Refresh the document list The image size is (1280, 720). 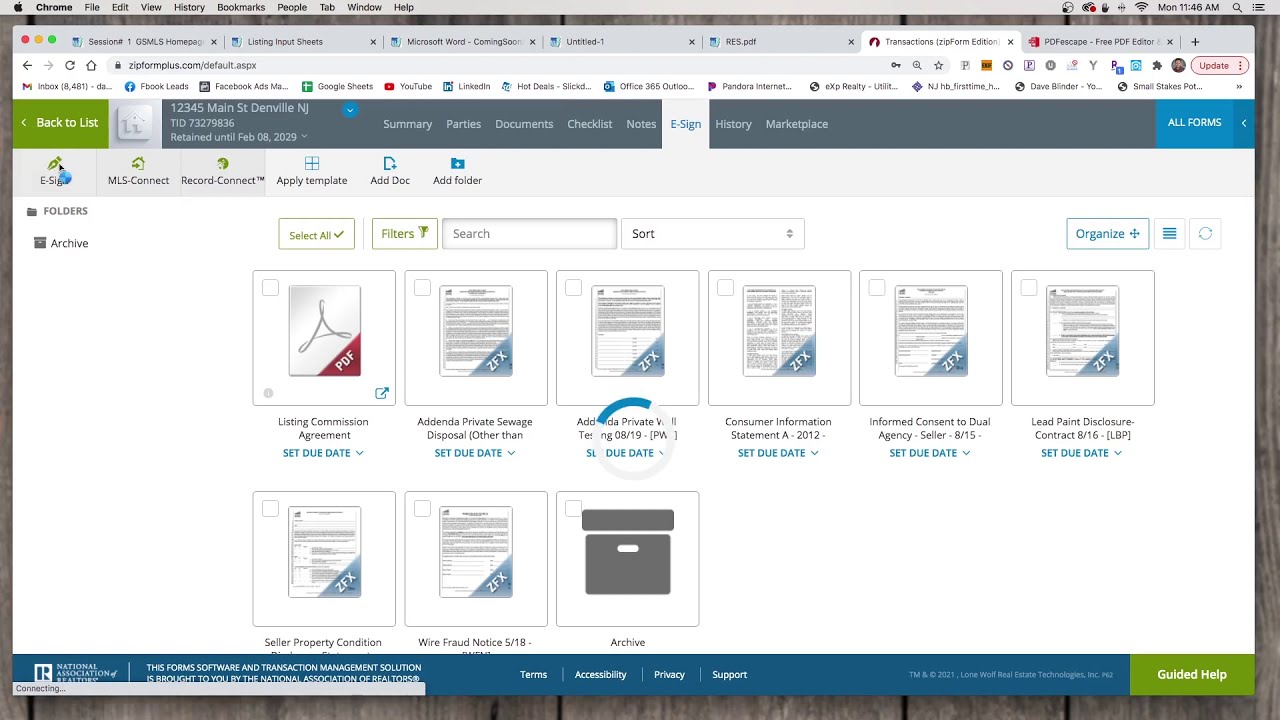(x=1205, y=234)
